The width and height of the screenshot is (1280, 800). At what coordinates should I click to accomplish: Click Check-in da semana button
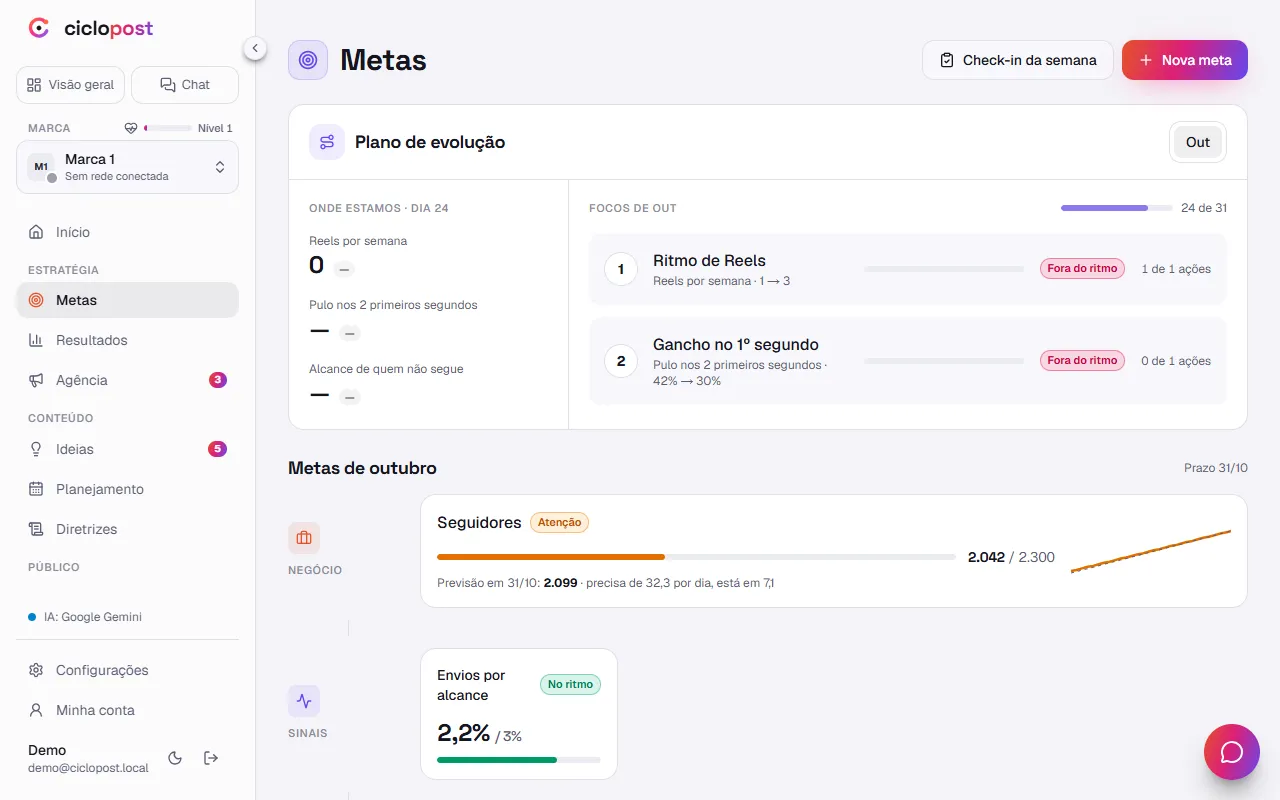[x=1017, y=60]
